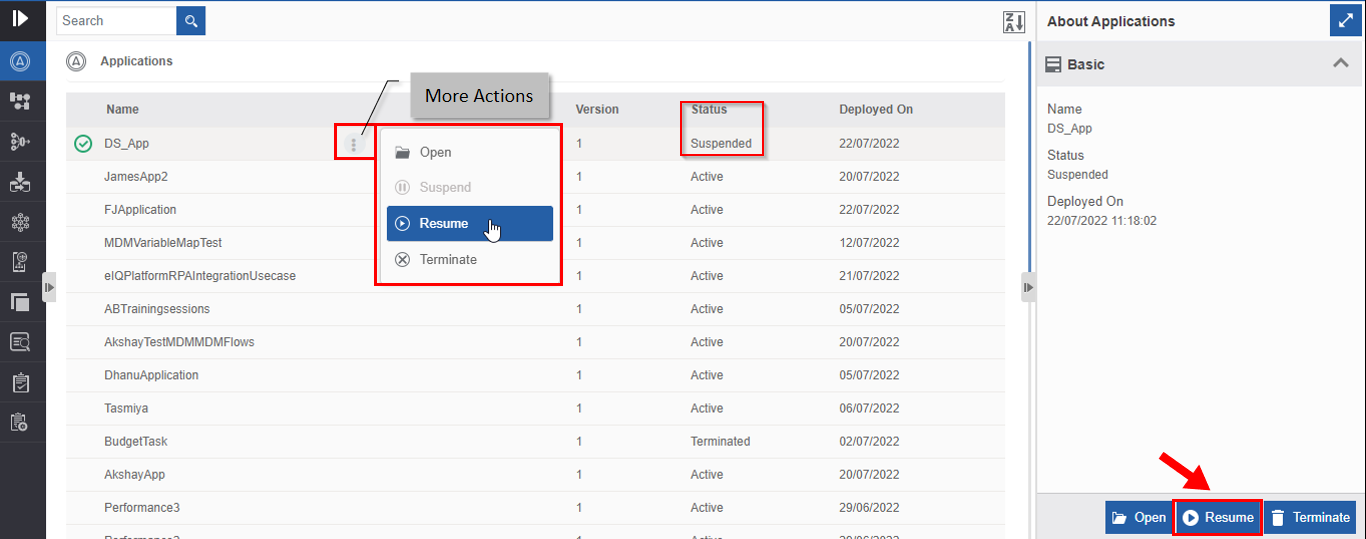The width and height of the screenshot is (1366, 539).
Task: Click the Suspended status of DS_App
Action: pos(721,143)
